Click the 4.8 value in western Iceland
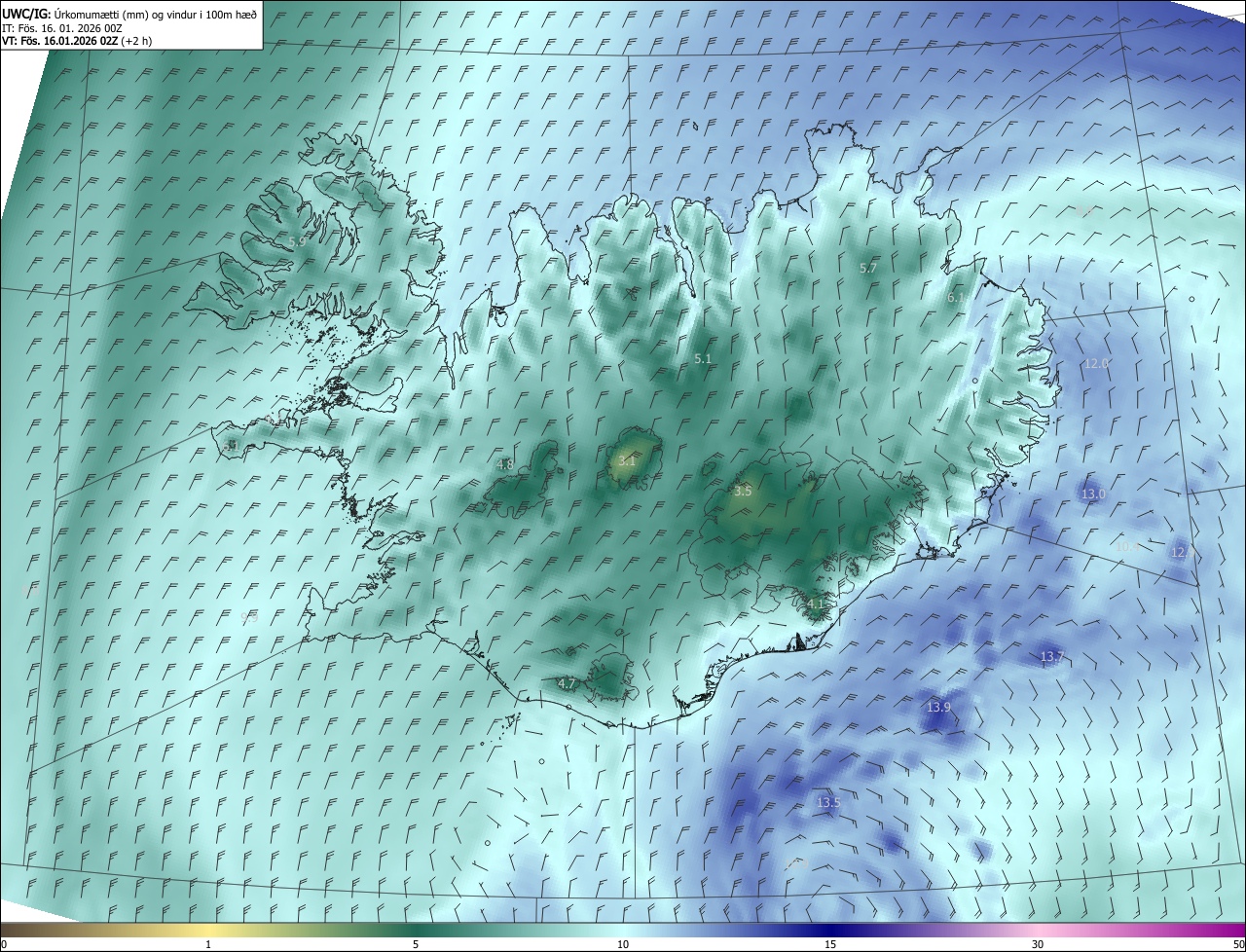The image size is (1246, 952). point(504,465)
